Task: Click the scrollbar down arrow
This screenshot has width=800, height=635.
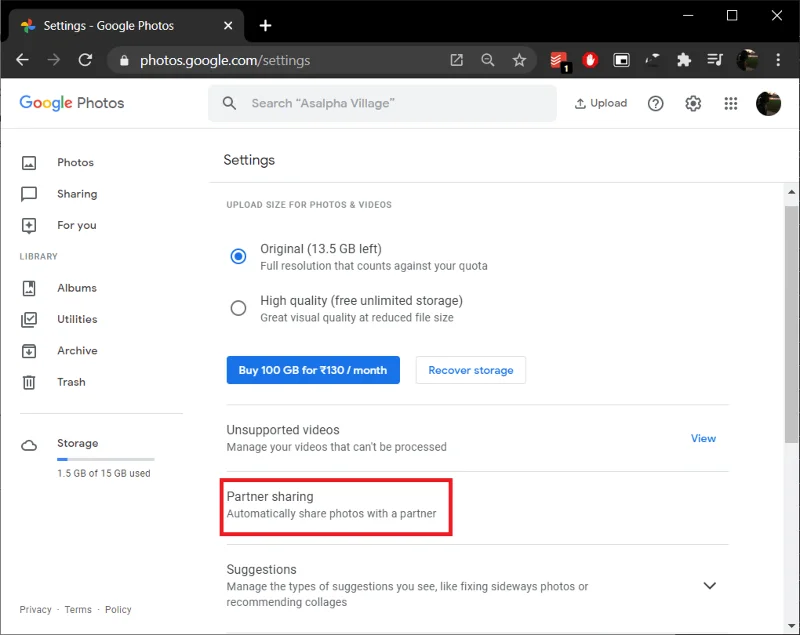Action: point(791,625)
